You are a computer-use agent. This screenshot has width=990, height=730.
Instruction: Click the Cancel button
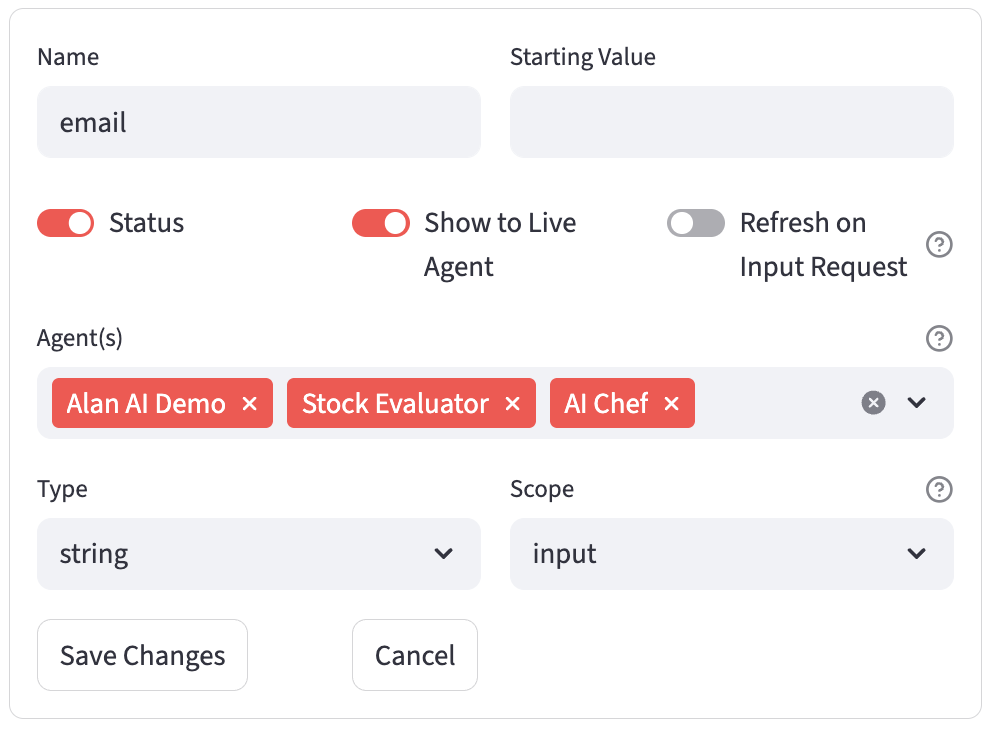click(415, 655)
